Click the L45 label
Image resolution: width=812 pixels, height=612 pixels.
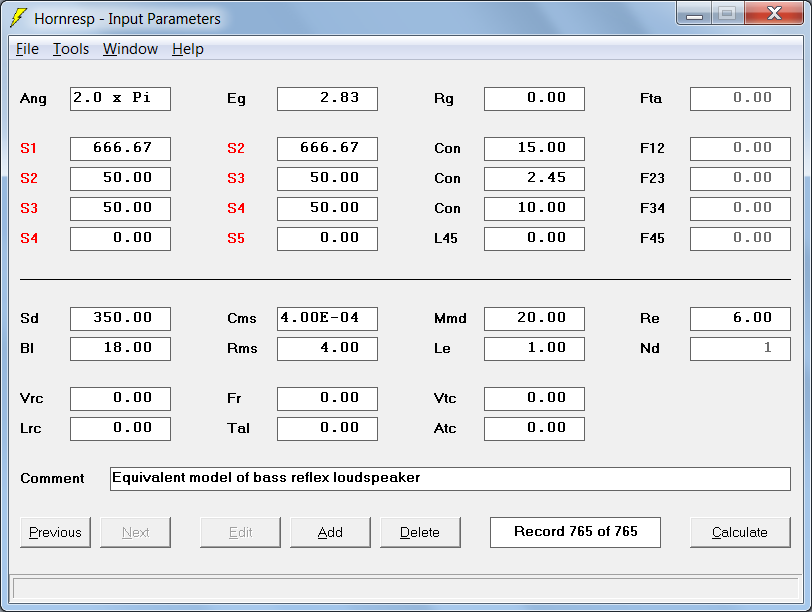pos(446,239)
